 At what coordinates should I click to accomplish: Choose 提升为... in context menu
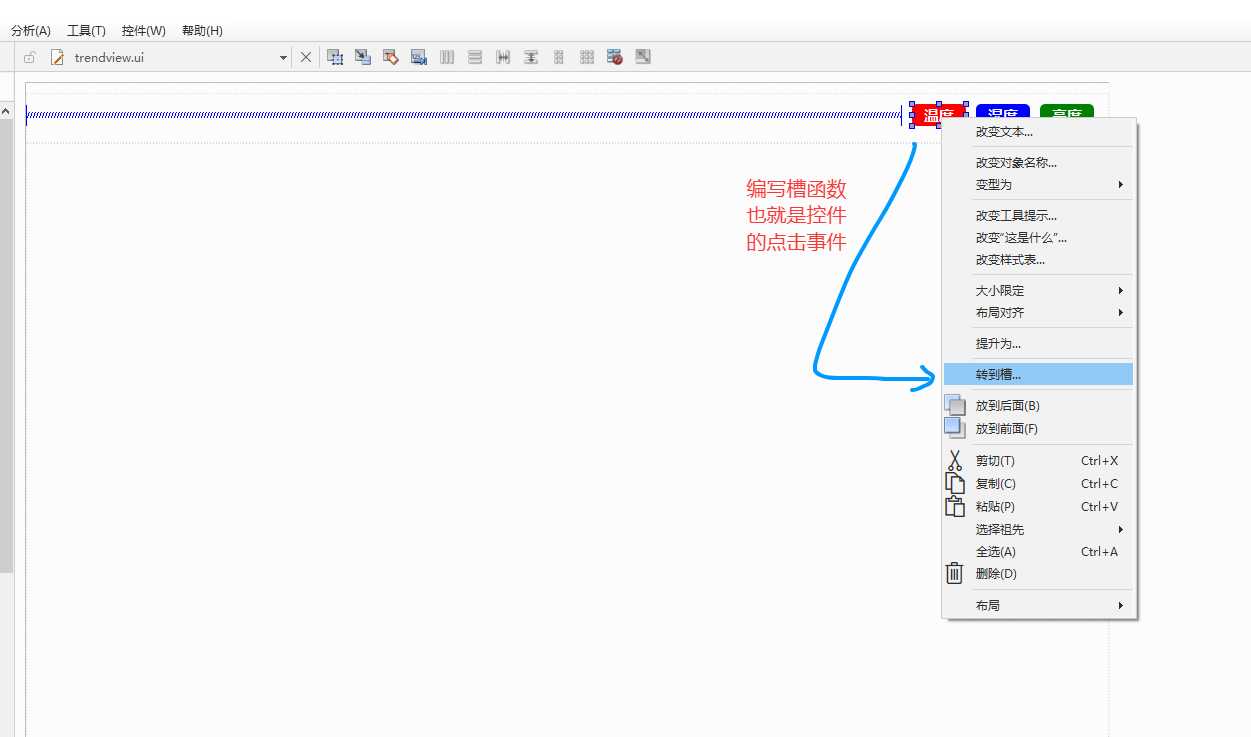point(1039,343)
